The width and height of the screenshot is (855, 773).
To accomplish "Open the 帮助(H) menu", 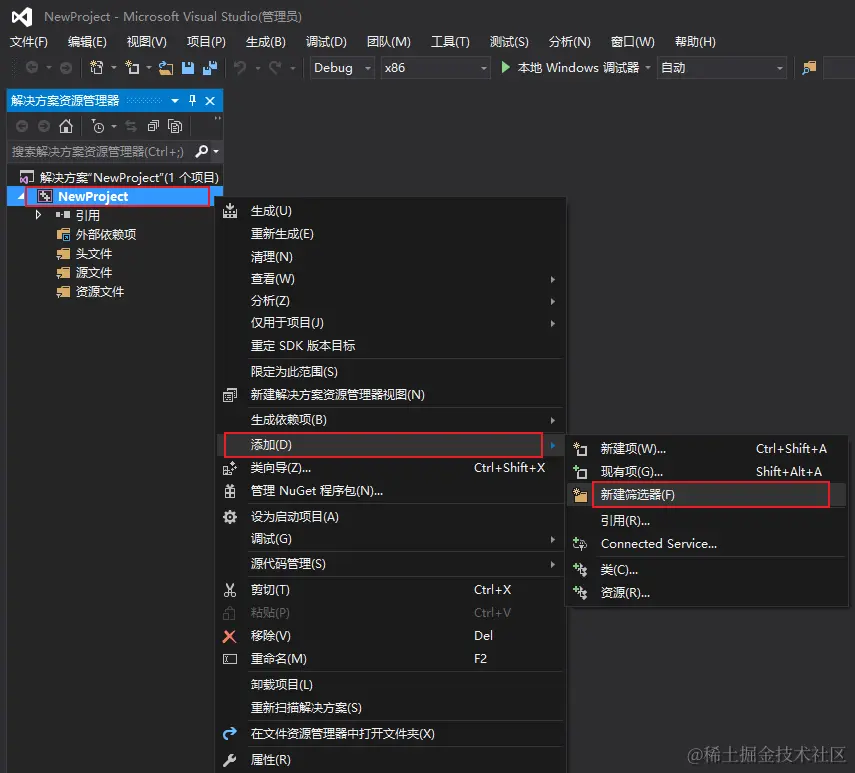I will (695, 41).
